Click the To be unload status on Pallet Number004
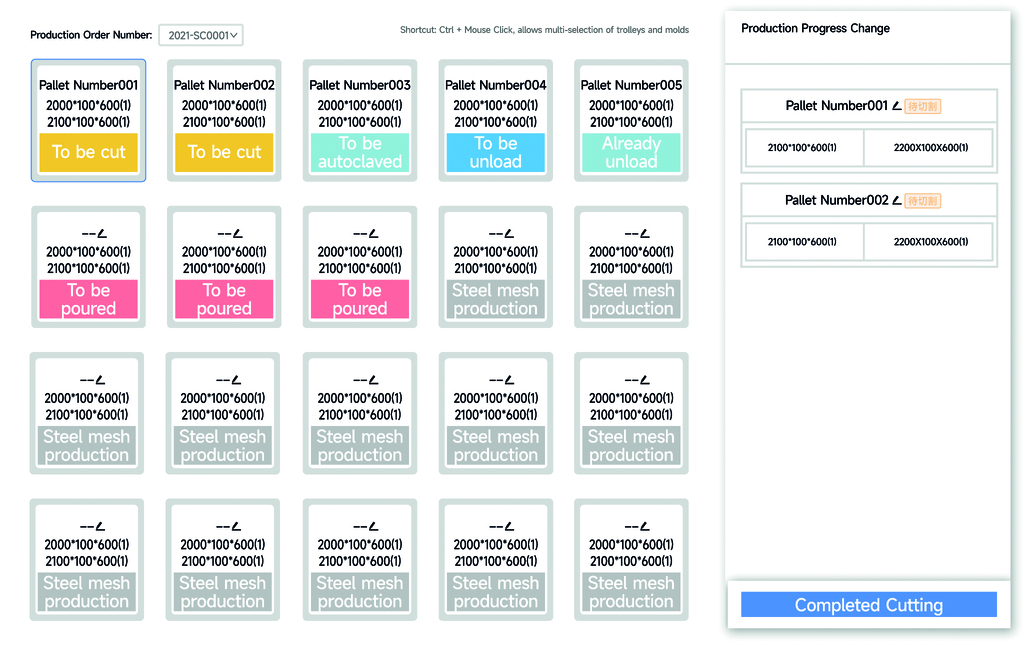 (x=495, y=152)
